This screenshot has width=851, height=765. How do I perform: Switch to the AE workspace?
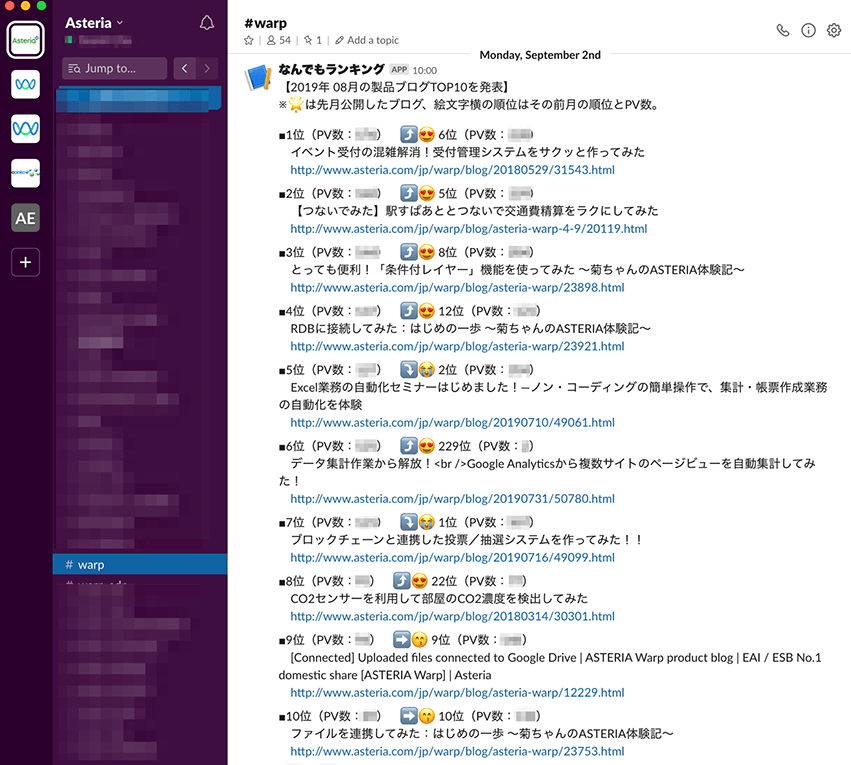pos(26,218)
